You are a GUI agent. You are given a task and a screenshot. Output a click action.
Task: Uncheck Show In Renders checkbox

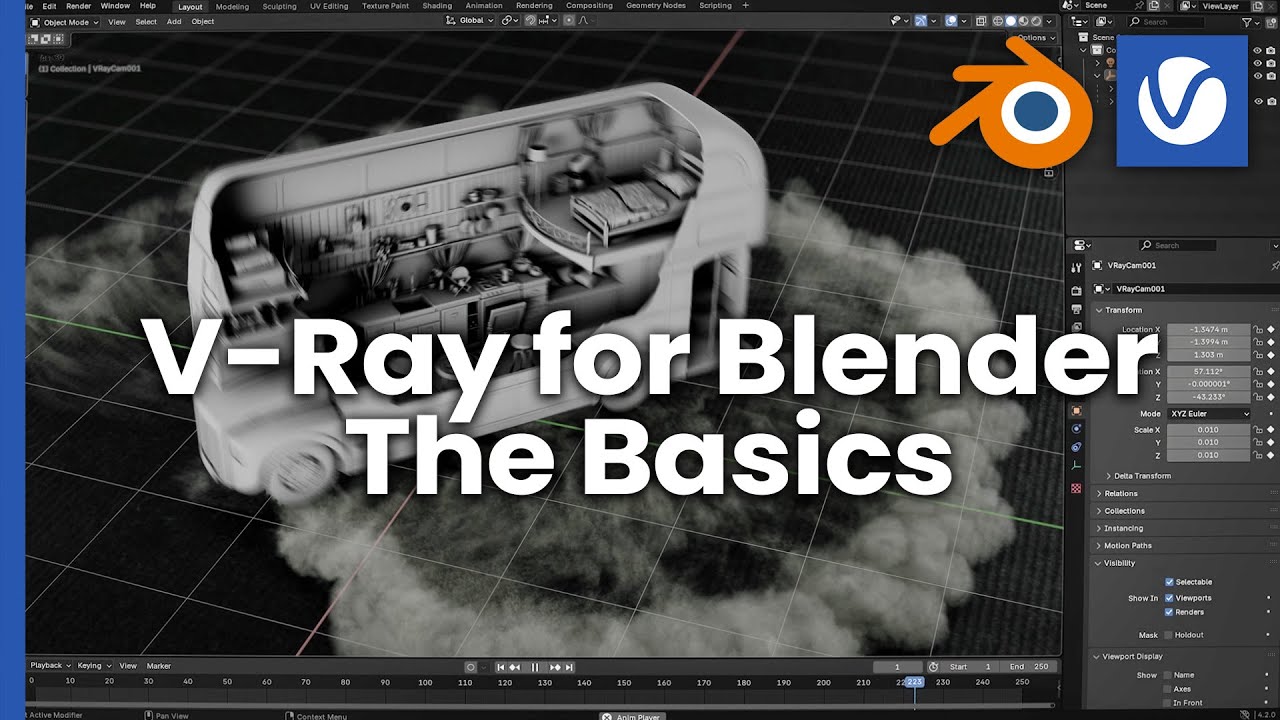(x=1170, y=612)
